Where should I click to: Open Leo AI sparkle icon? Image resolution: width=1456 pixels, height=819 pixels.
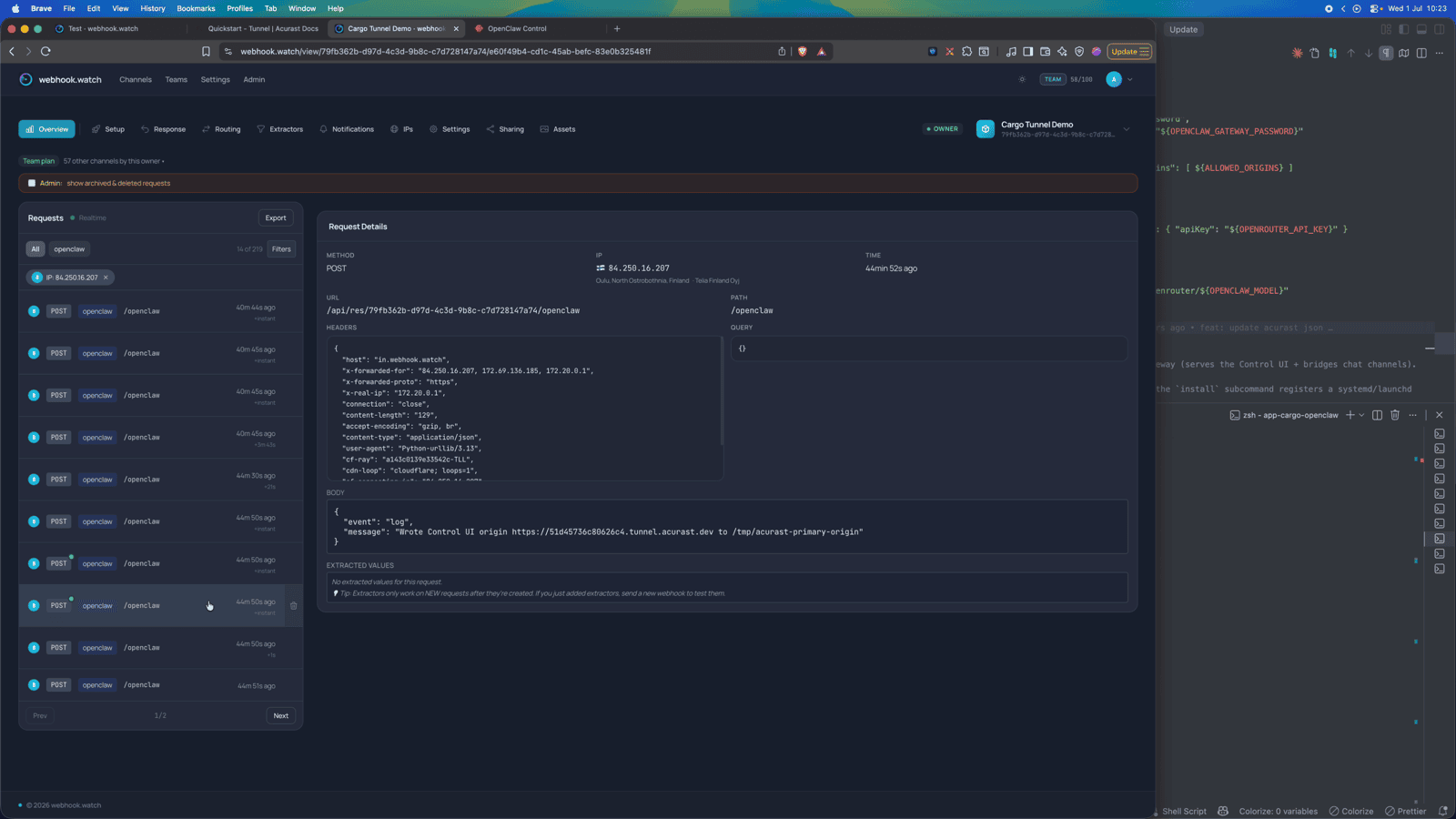point(1062,52)
